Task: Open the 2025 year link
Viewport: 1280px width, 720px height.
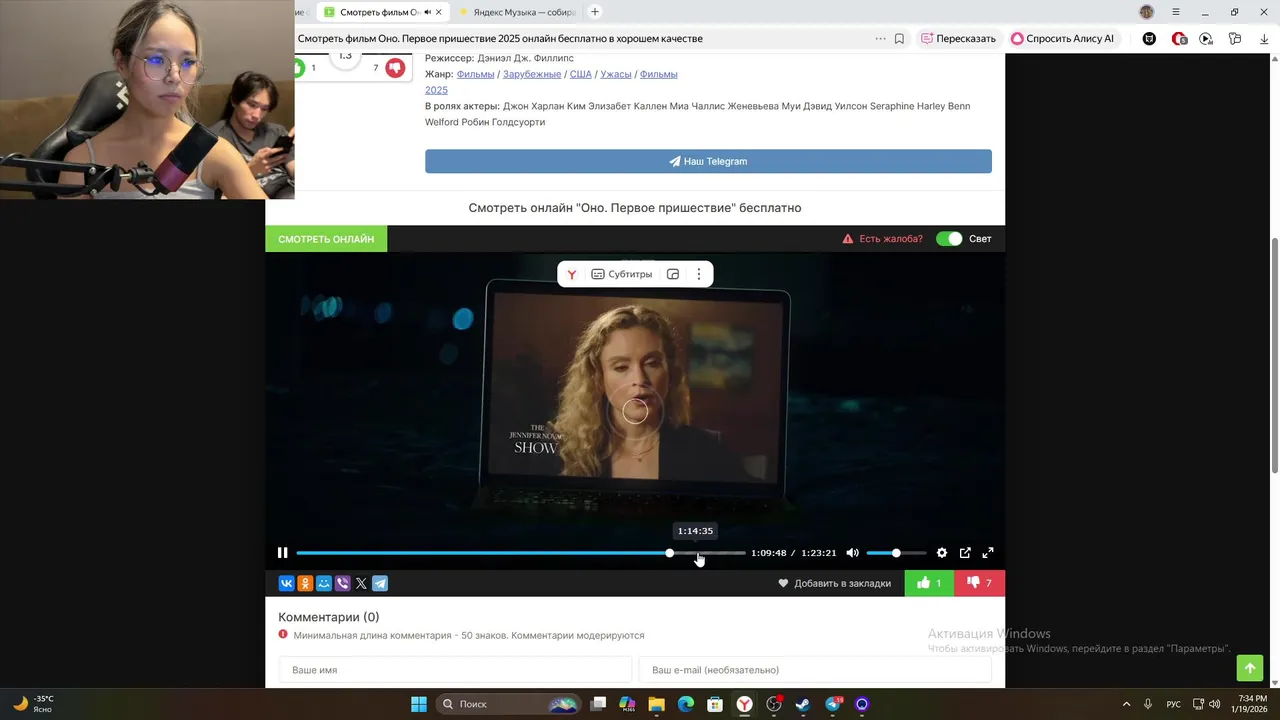Action: pos(436,90)
